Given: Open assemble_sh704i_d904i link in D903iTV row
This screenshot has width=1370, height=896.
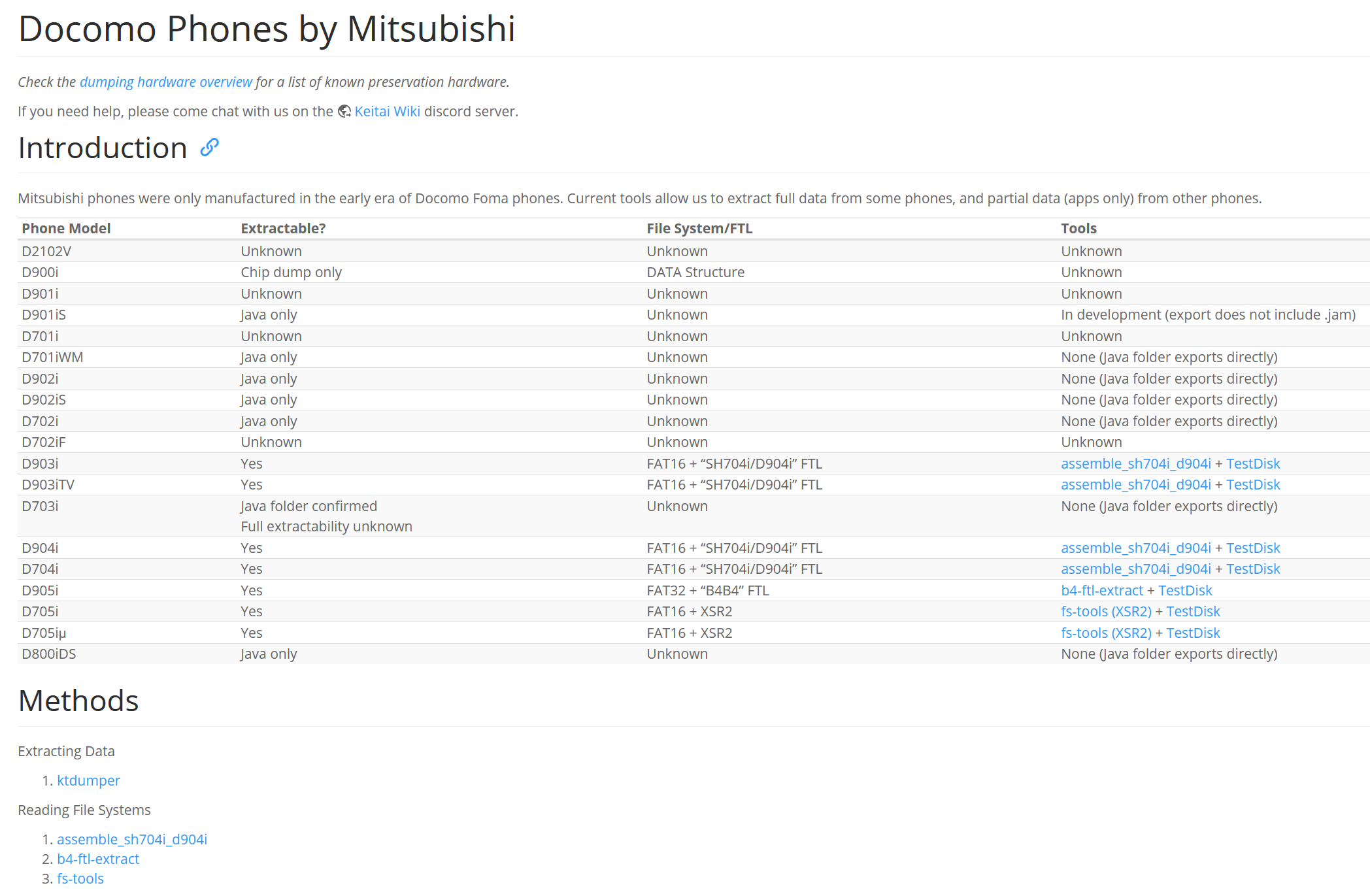Looking at the screenshot, I should click(1135, 485).
